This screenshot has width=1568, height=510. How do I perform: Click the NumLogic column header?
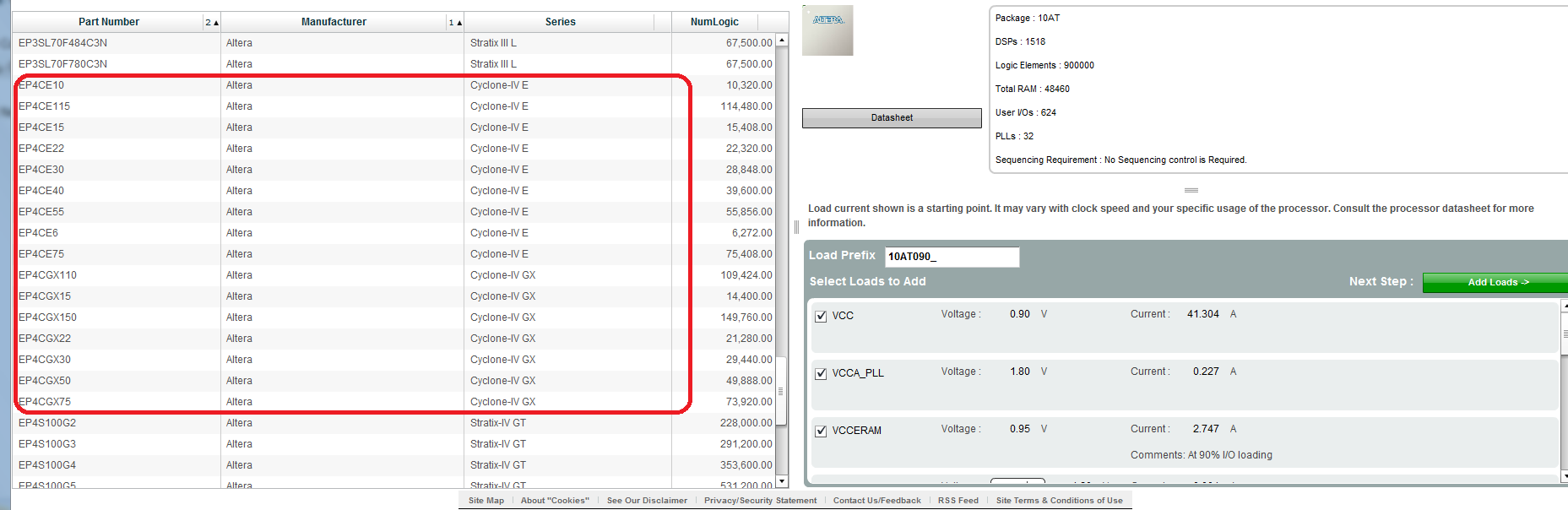pyautogui.click(x=714, y=22)
